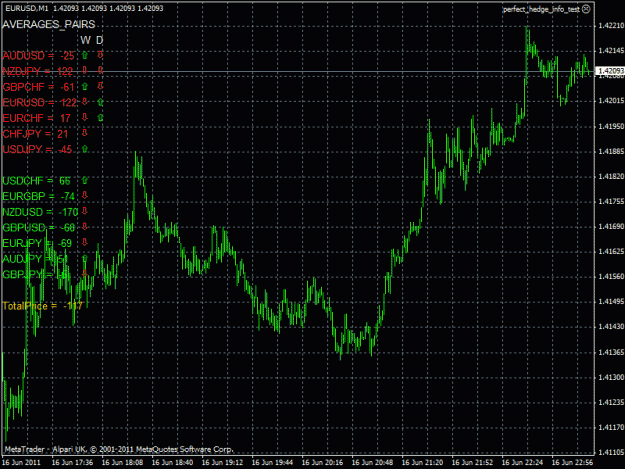
Task: Click the 16 Jun 22:56 time label
Action: (x=572, y=462)
